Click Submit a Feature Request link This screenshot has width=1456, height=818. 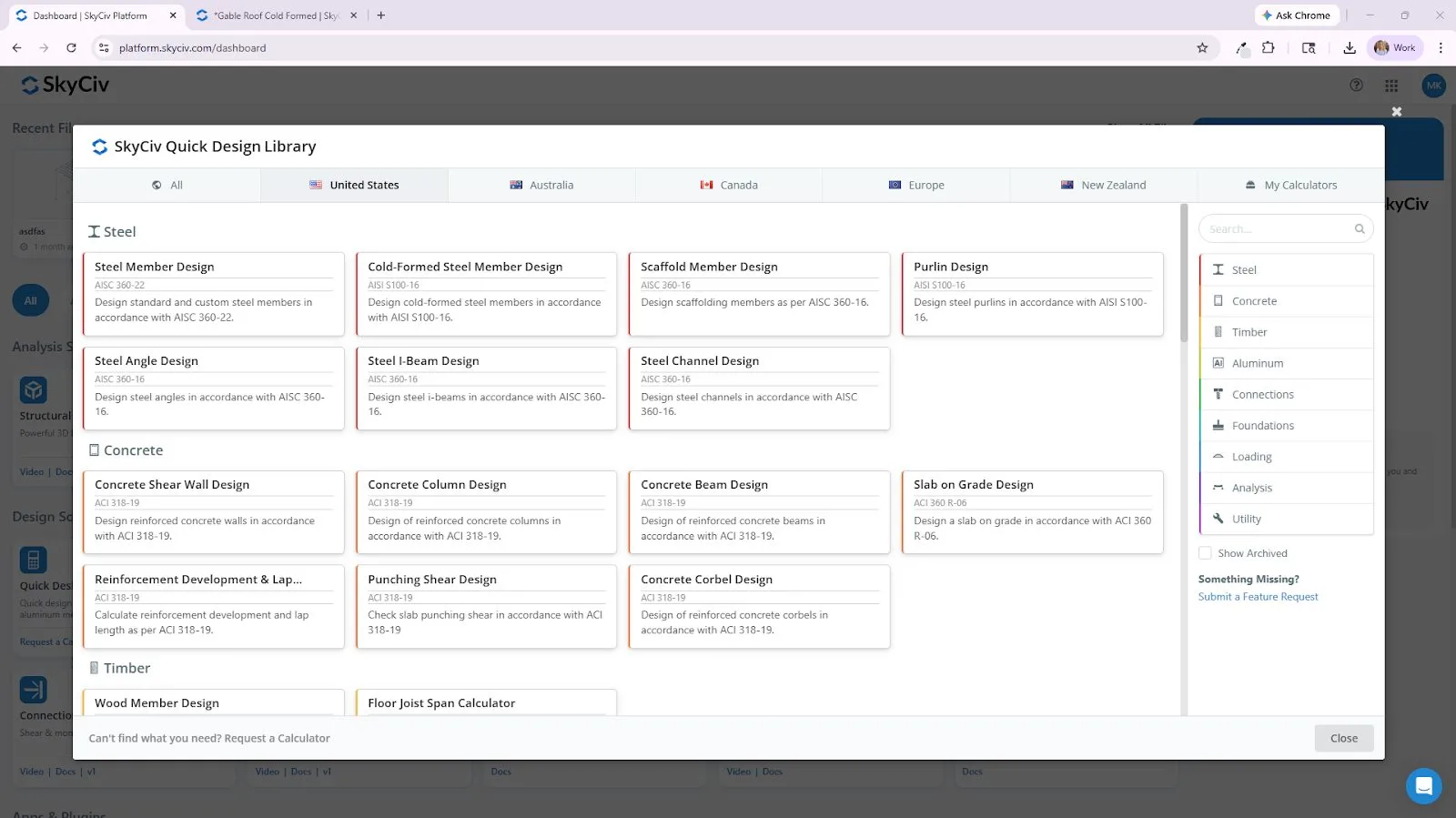1258,597
